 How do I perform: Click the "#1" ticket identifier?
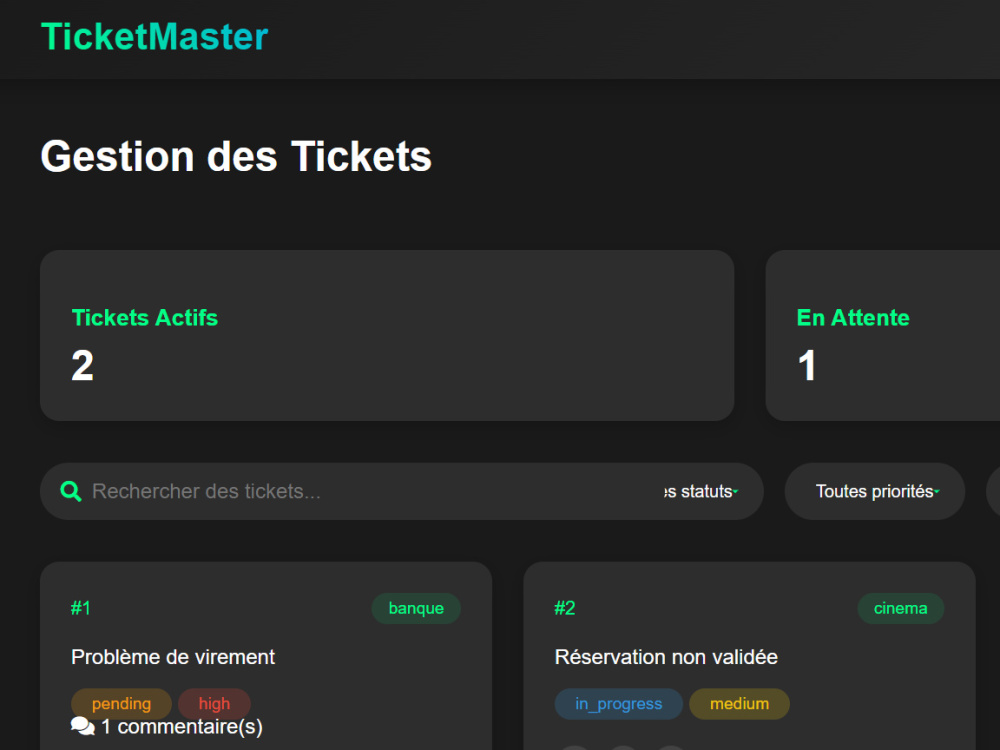click(81, 608)
